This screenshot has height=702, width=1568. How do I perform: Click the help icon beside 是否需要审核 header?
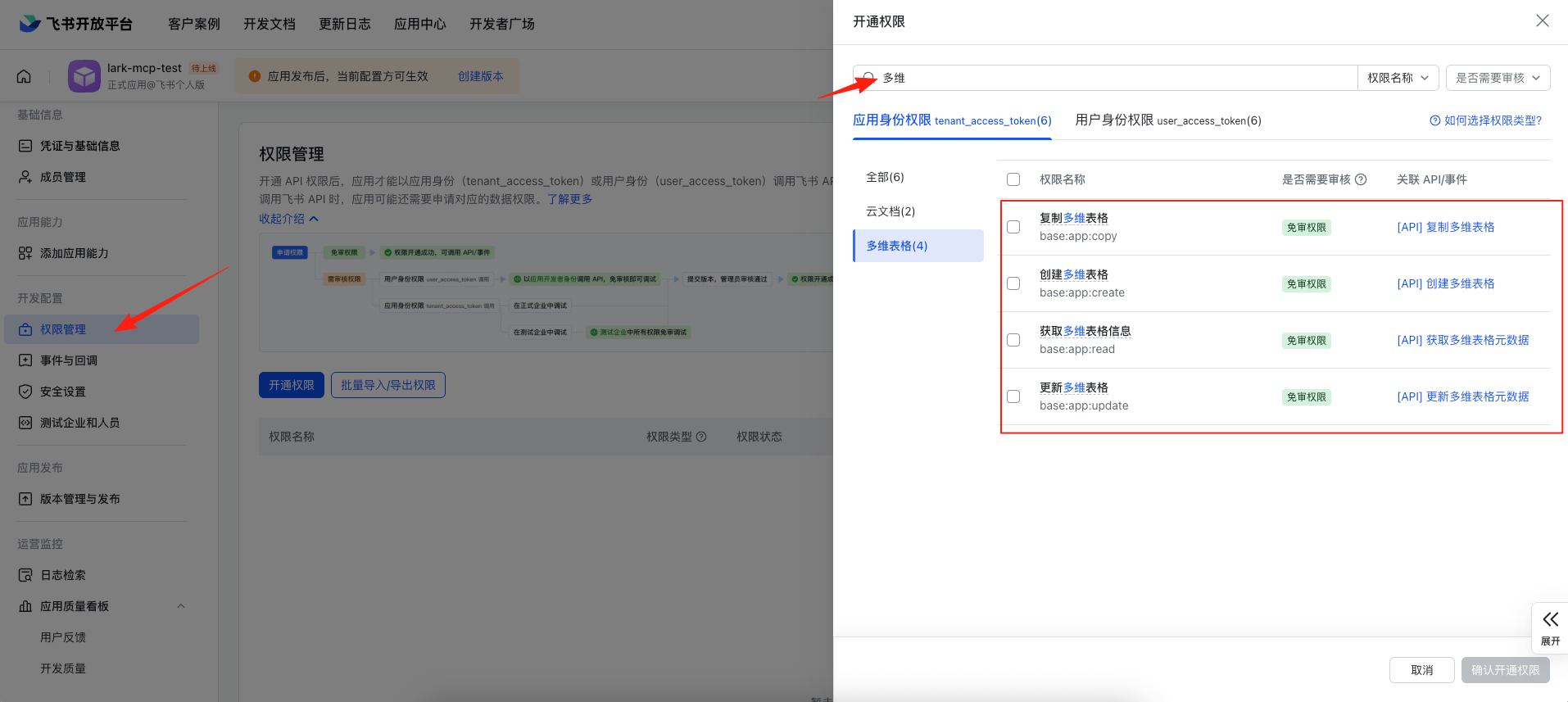[1361, 179]
